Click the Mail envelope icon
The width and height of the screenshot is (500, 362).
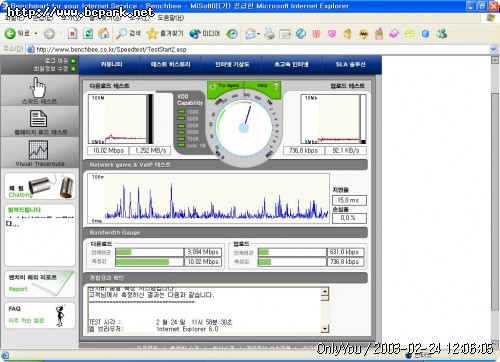point(250,34)
